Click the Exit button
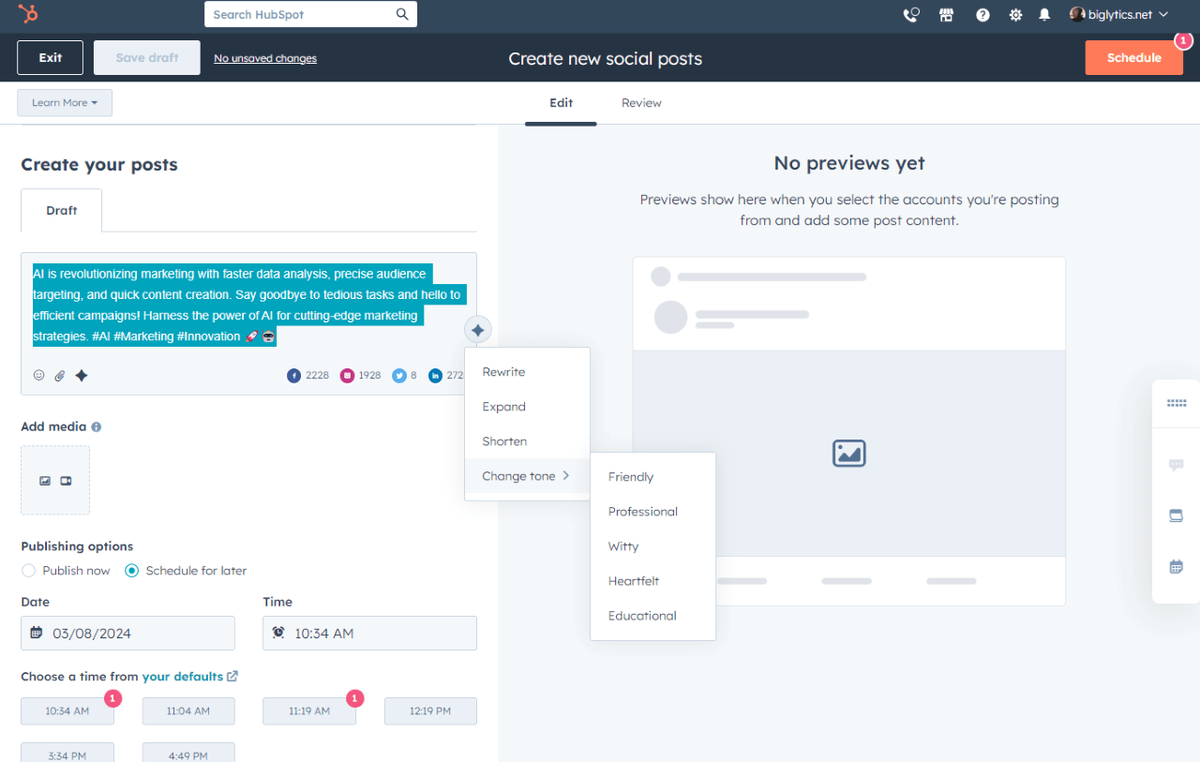 point(50,58)
